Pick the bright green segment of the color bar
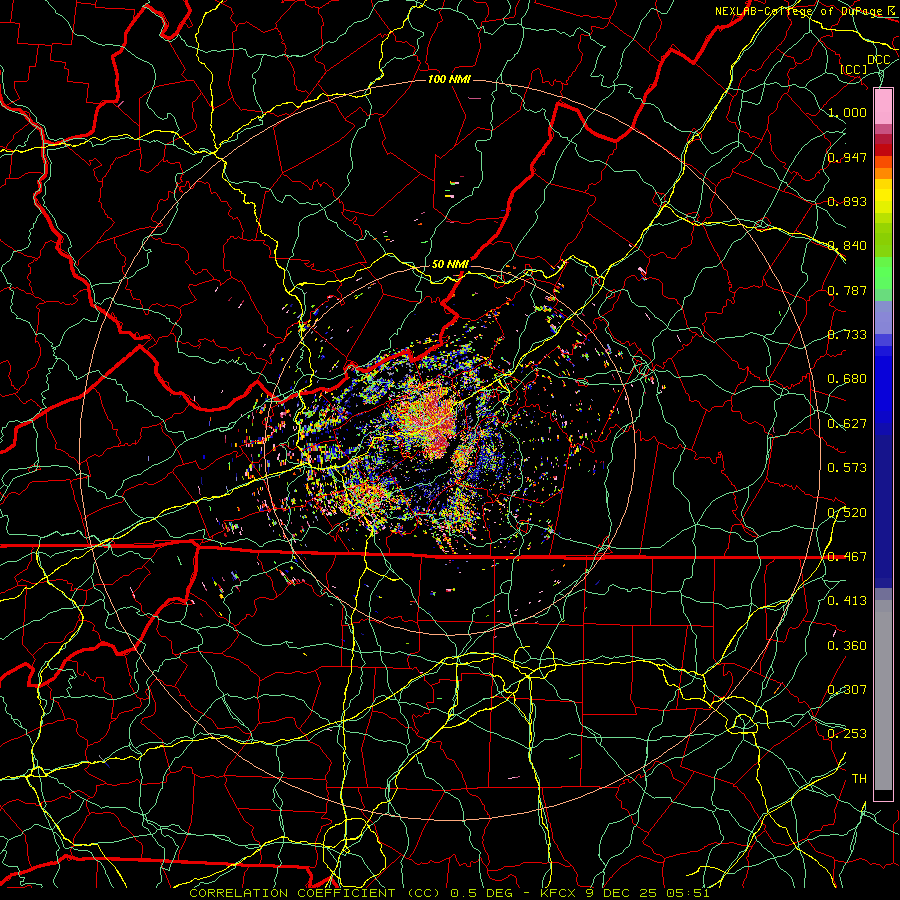This screenshot has width=900, height=900. (883, 274)
